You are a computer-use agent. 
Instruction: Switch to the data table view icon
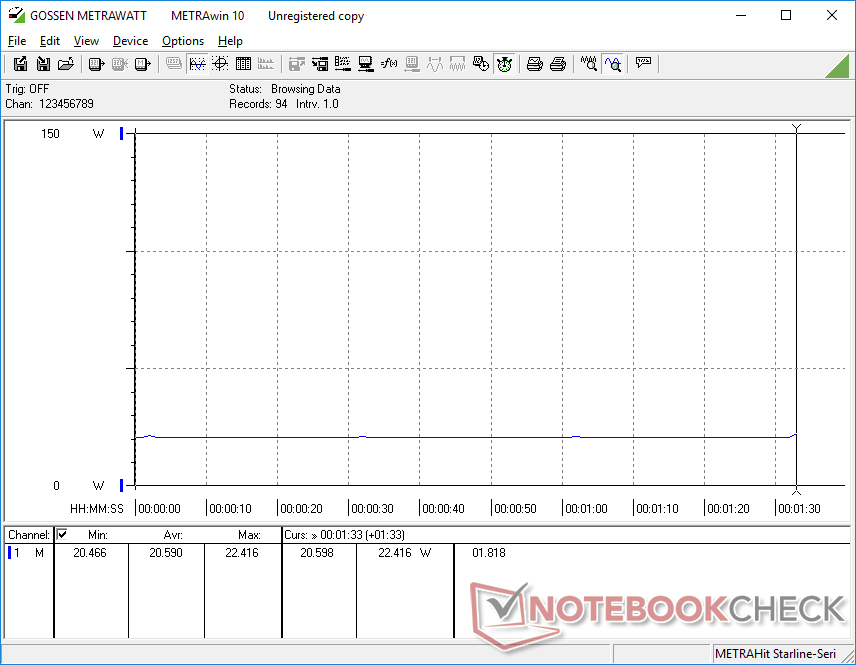pos(243,64)
